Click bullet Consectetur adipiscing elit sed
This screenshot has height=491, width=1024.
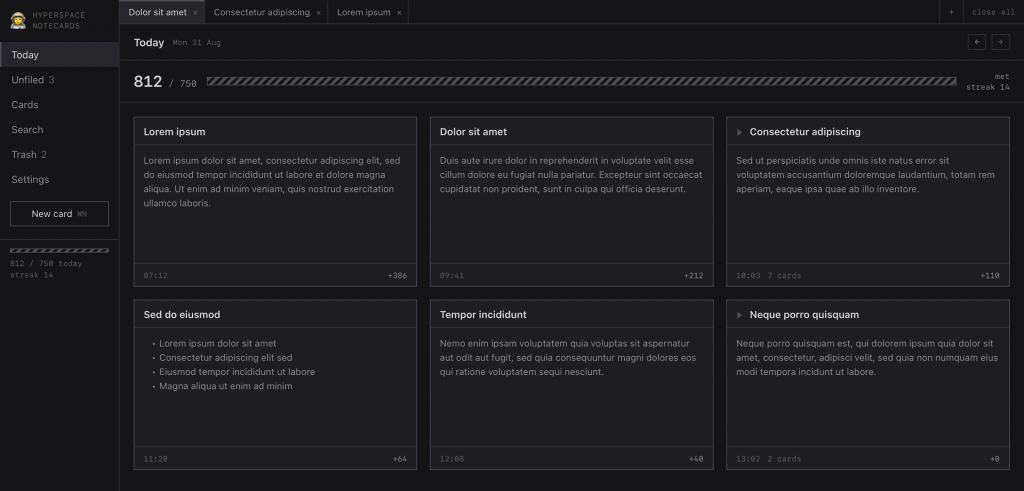pyautogui.click(x=226, y=358)
